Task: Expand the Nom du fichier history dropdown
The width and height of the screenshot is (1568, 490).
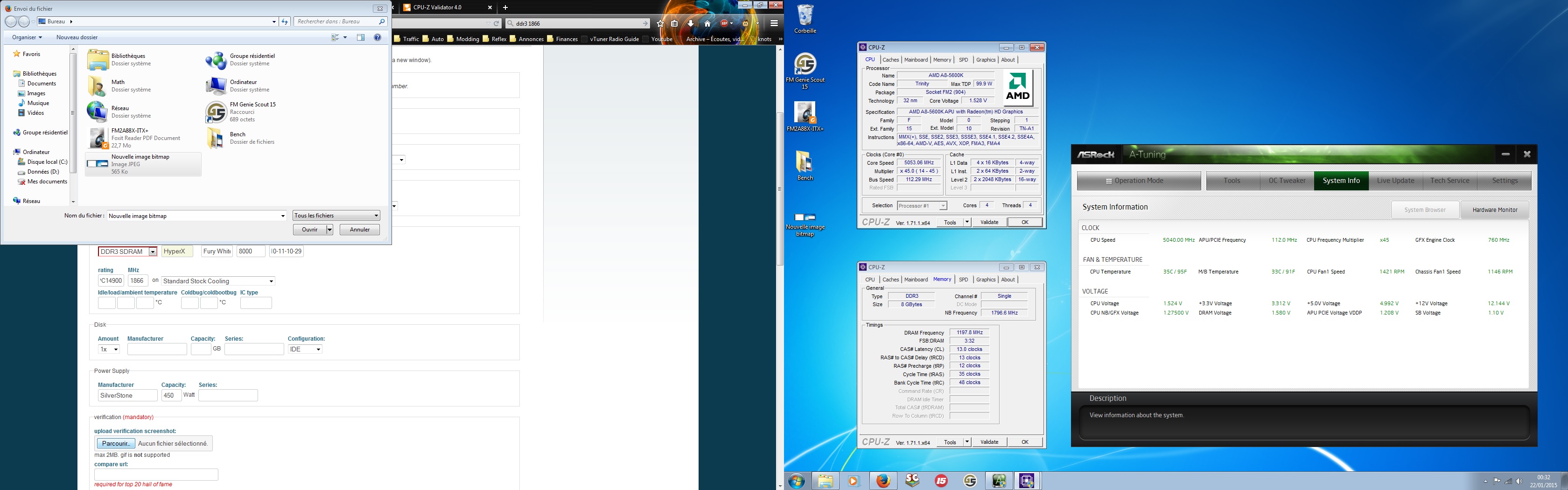Action: [x=282, y=216]
